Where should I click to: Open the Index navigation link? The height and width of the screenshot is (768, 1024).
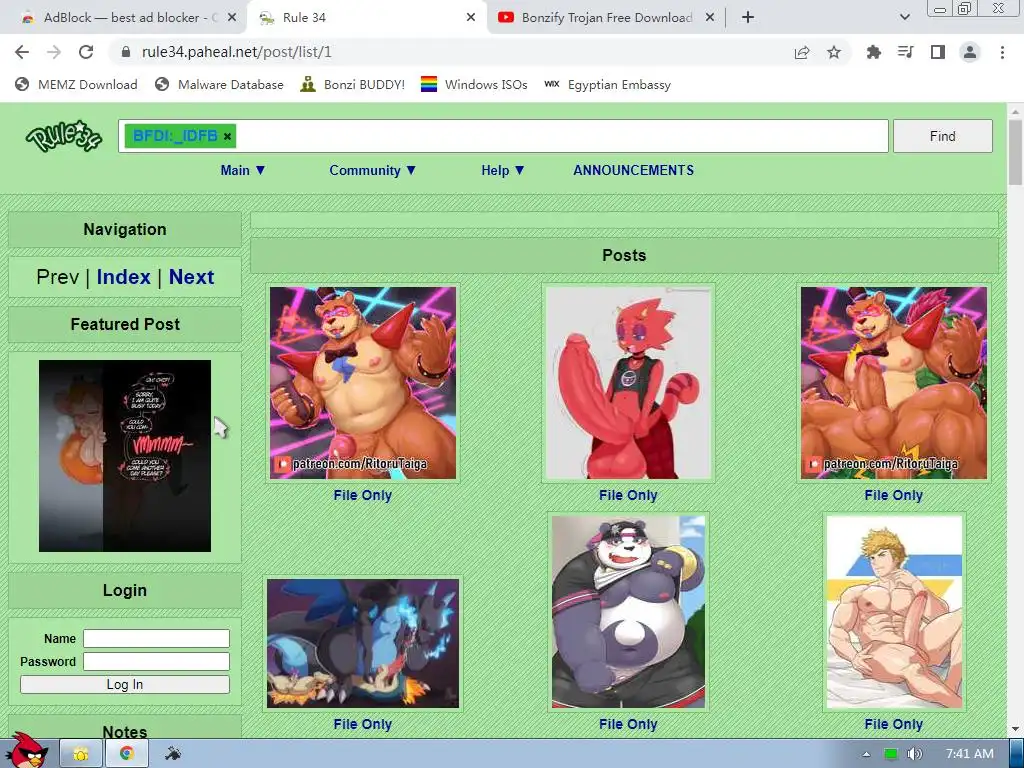123,277
